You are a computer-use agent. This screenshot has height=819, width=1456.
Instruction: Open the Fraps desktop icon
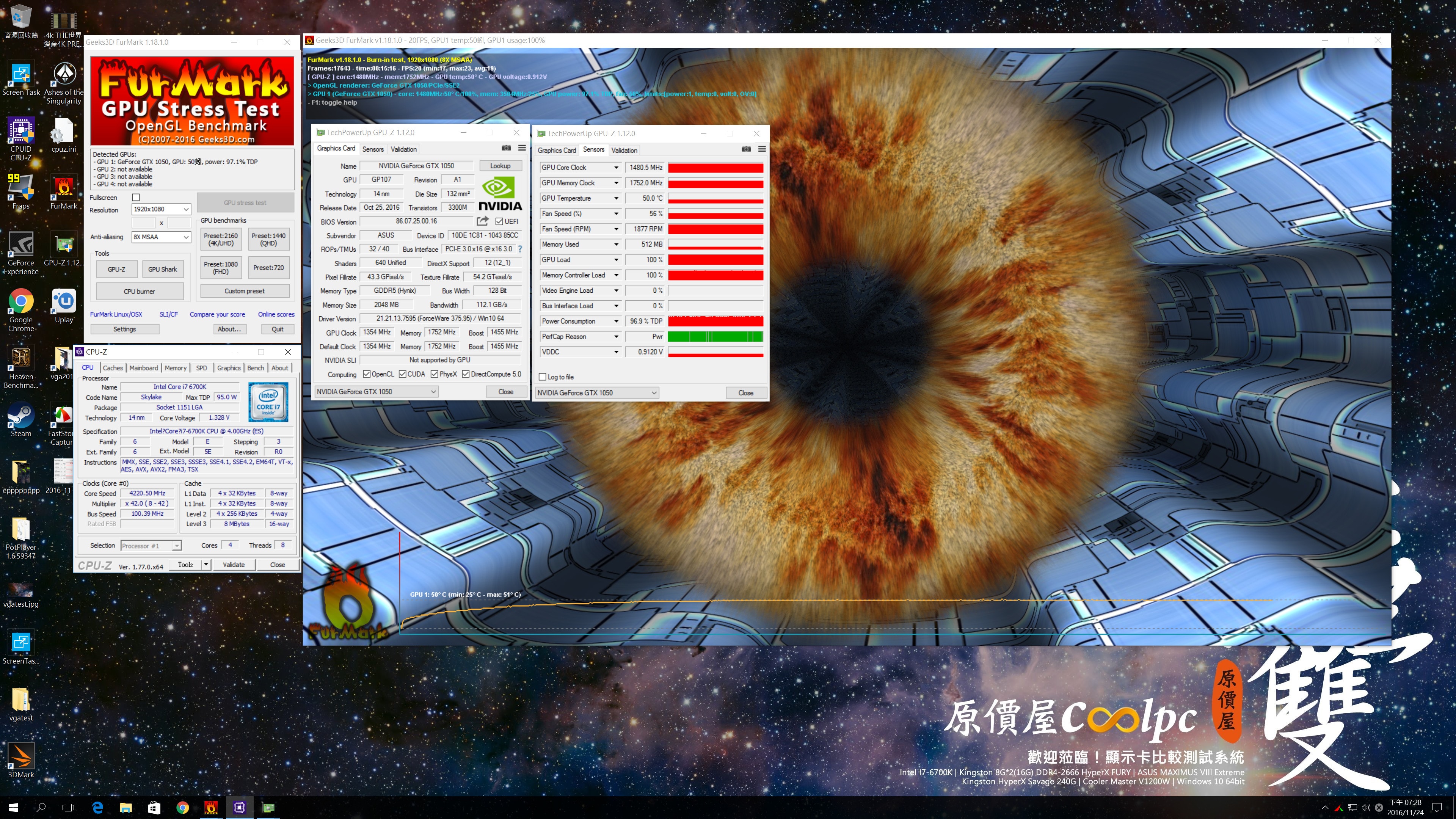point(21,192)
